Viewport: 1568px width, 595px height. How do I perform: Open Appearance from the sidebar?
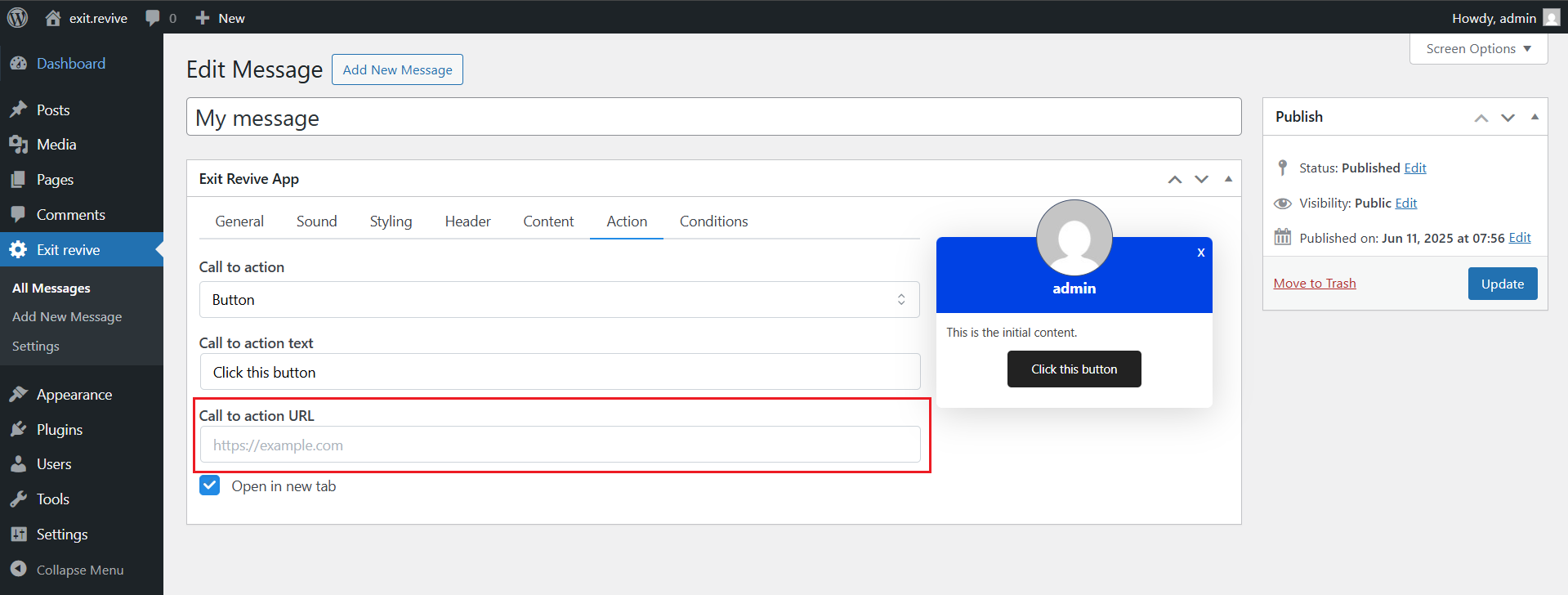(74, 395)
